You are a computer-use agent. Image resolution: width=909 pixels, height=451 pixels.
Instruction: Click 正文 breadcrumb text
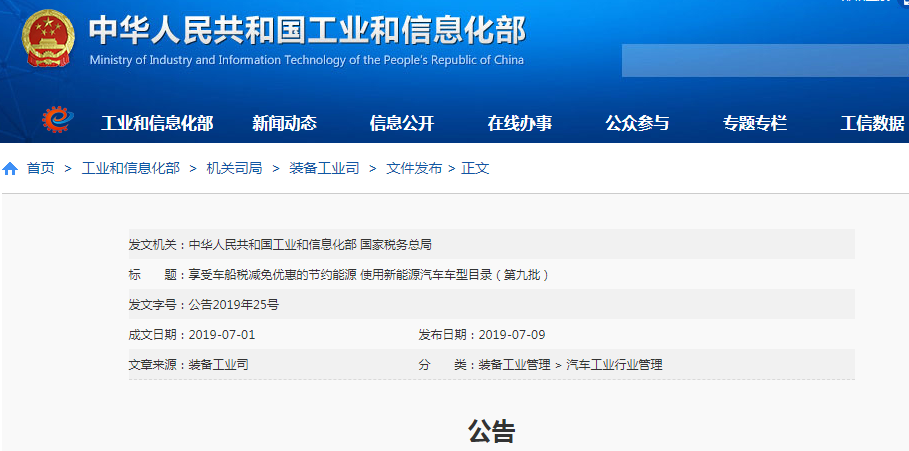coord(475,169)
